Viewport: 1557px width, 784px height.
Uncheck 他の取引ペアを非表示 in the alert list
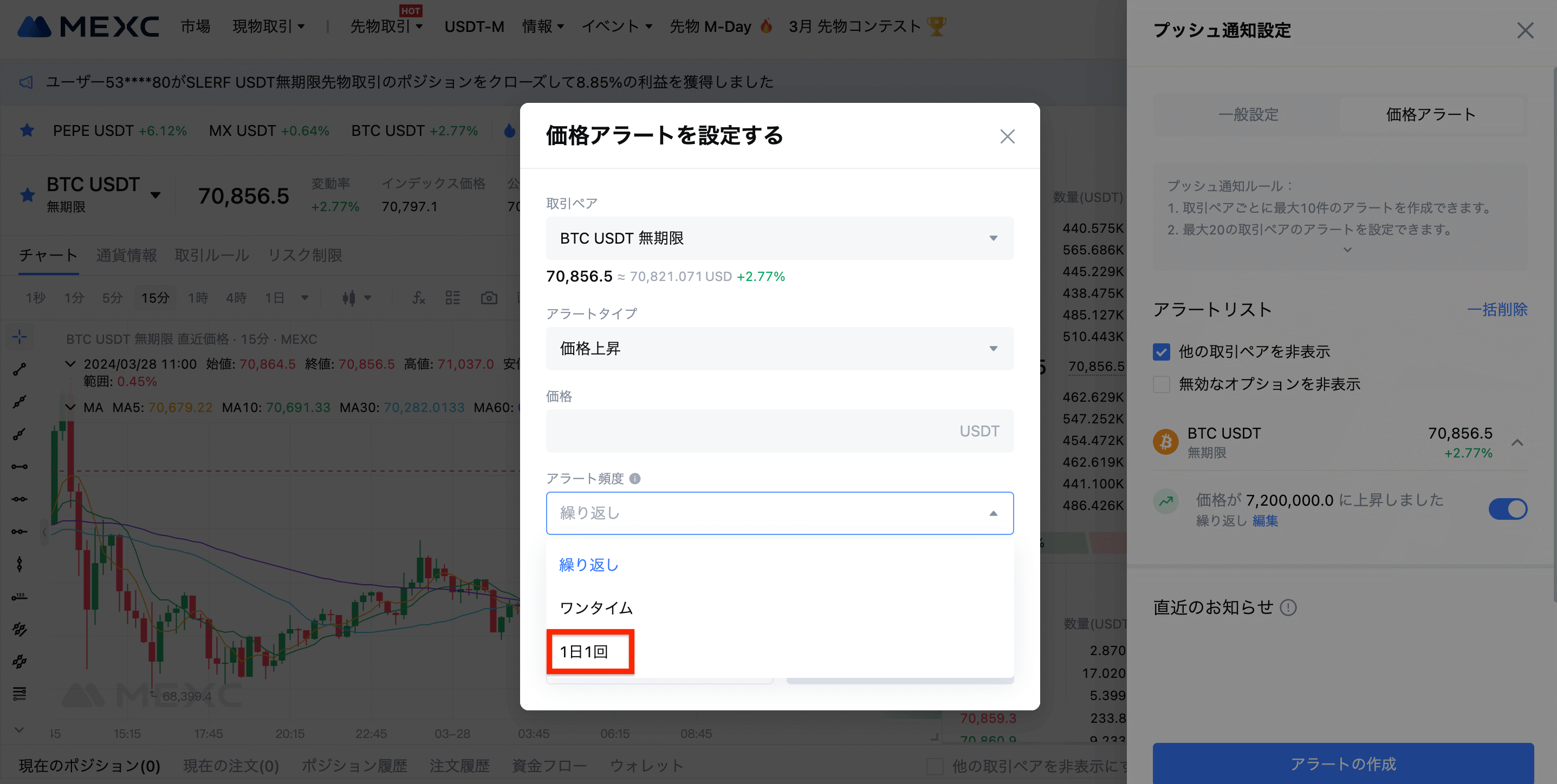[x=1161, y=351]
